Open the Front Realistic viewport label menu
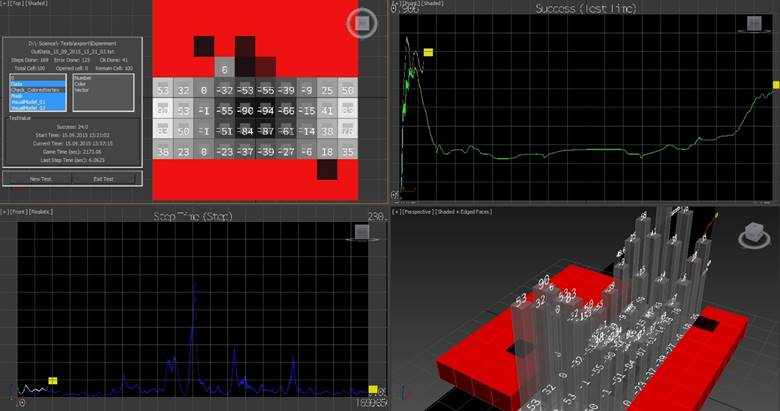This screenshot has height=411, width=780. click(x=27, y=211)
